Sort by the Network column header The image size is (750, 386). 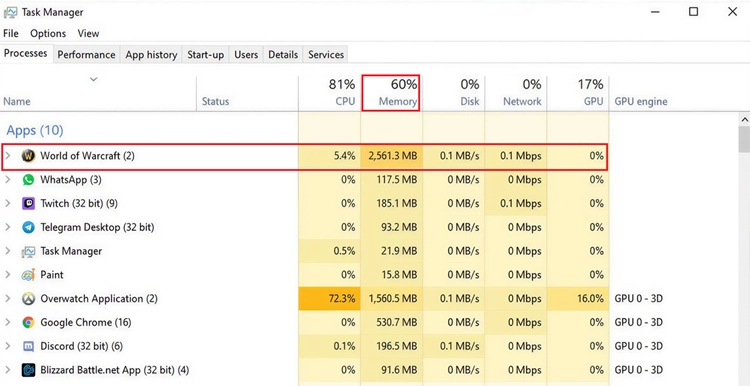tap(516, 93)
